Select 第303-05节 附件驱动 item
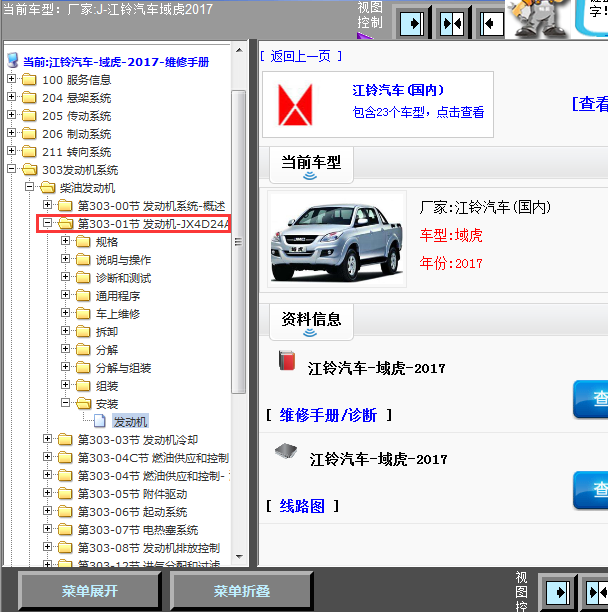 (x=132, y=494)
